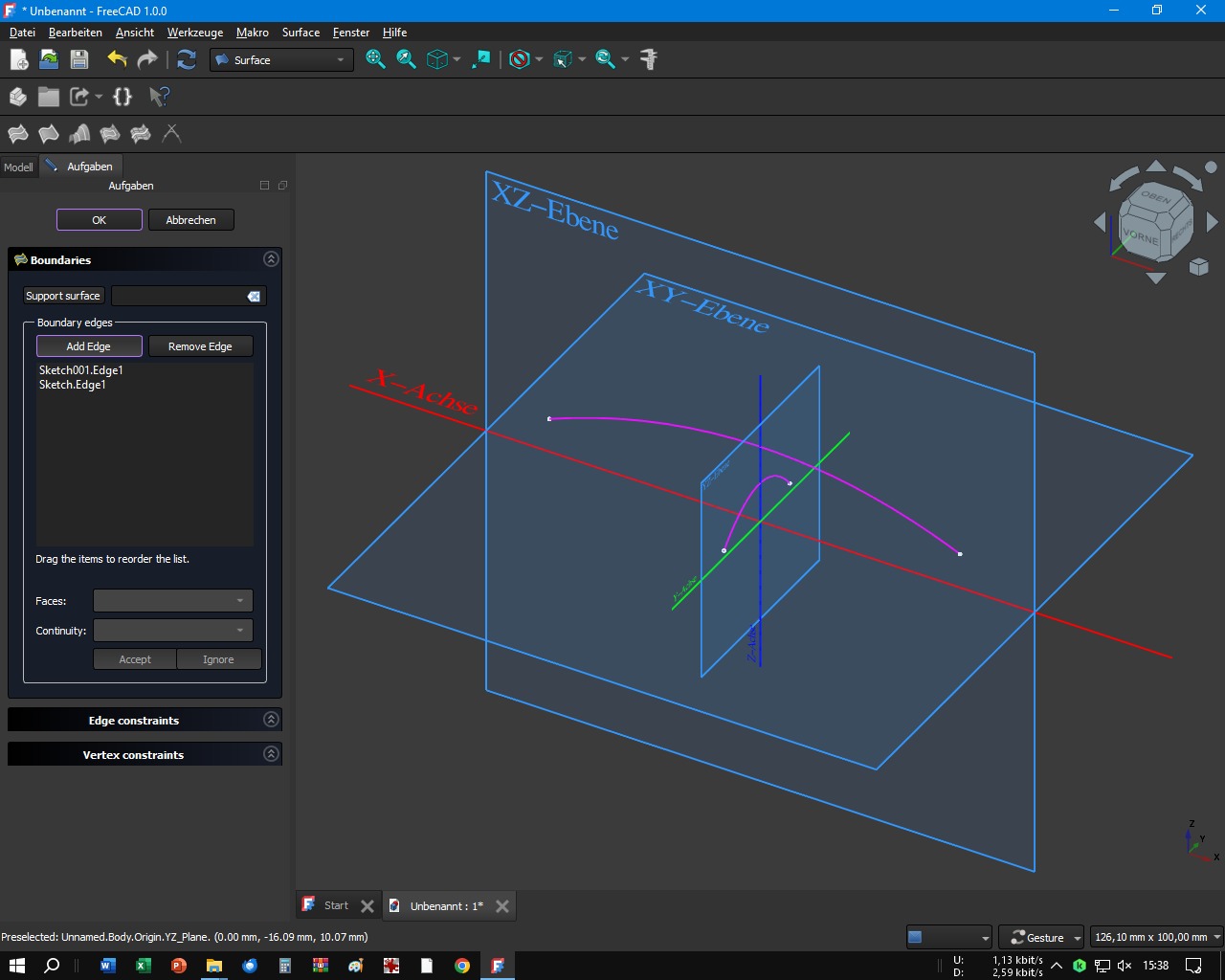Switch to the Modell tab

18,167
